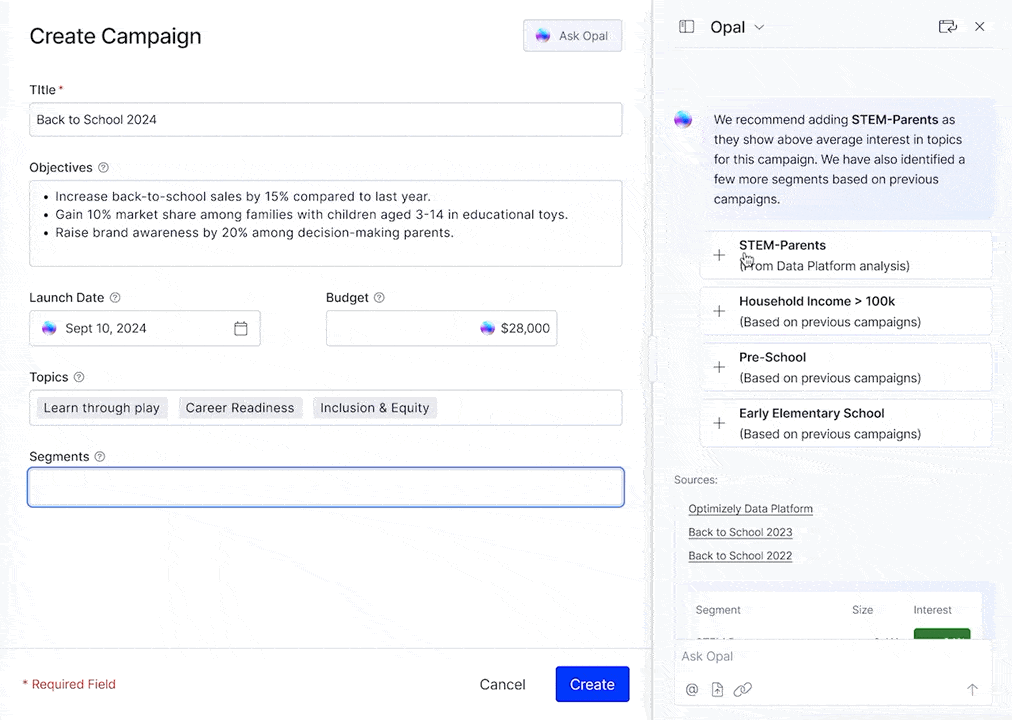Open the Opal dropdown chevron
The image size is (1012, 720).
tap(759, 28)
